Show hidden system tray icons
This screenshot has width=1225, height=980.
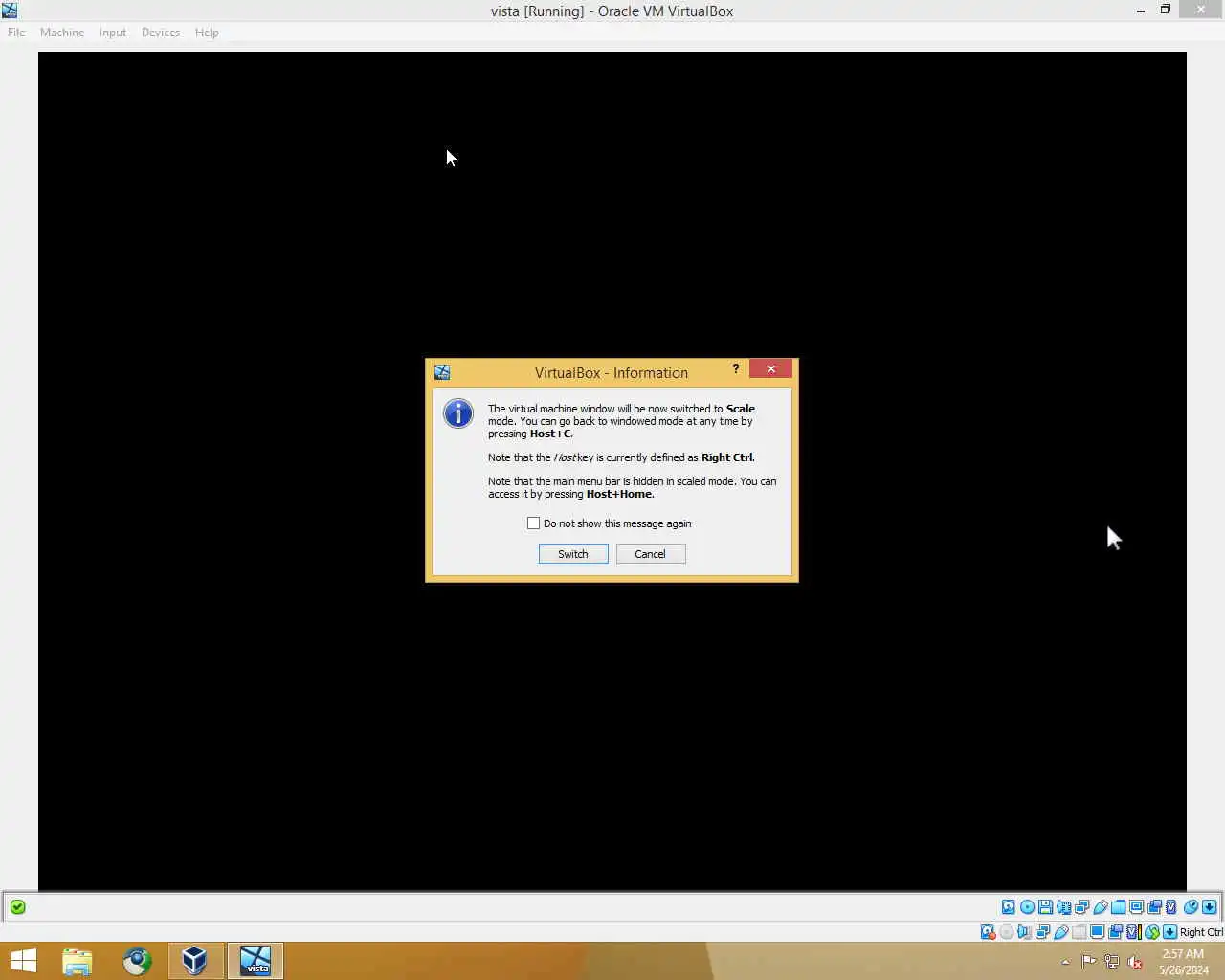tap(1065, 962)
